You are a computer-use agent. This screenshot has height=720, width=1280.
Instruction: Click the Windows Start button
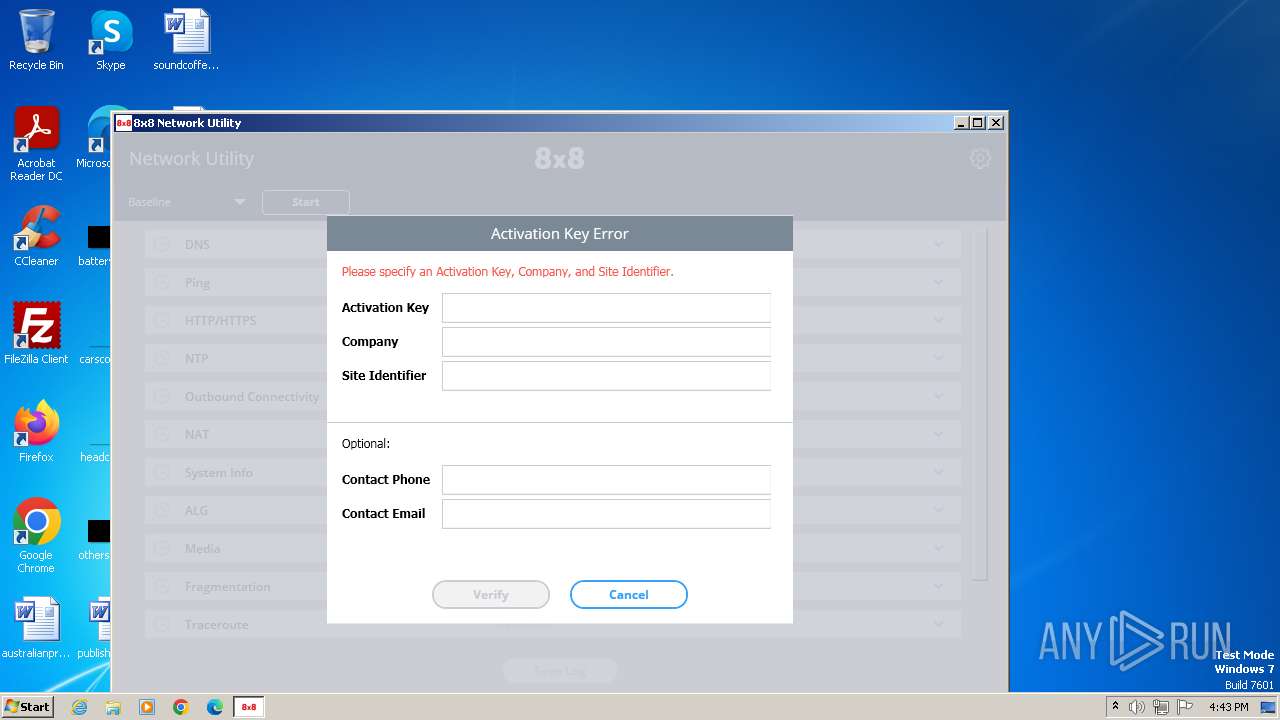tap(28, 706)
